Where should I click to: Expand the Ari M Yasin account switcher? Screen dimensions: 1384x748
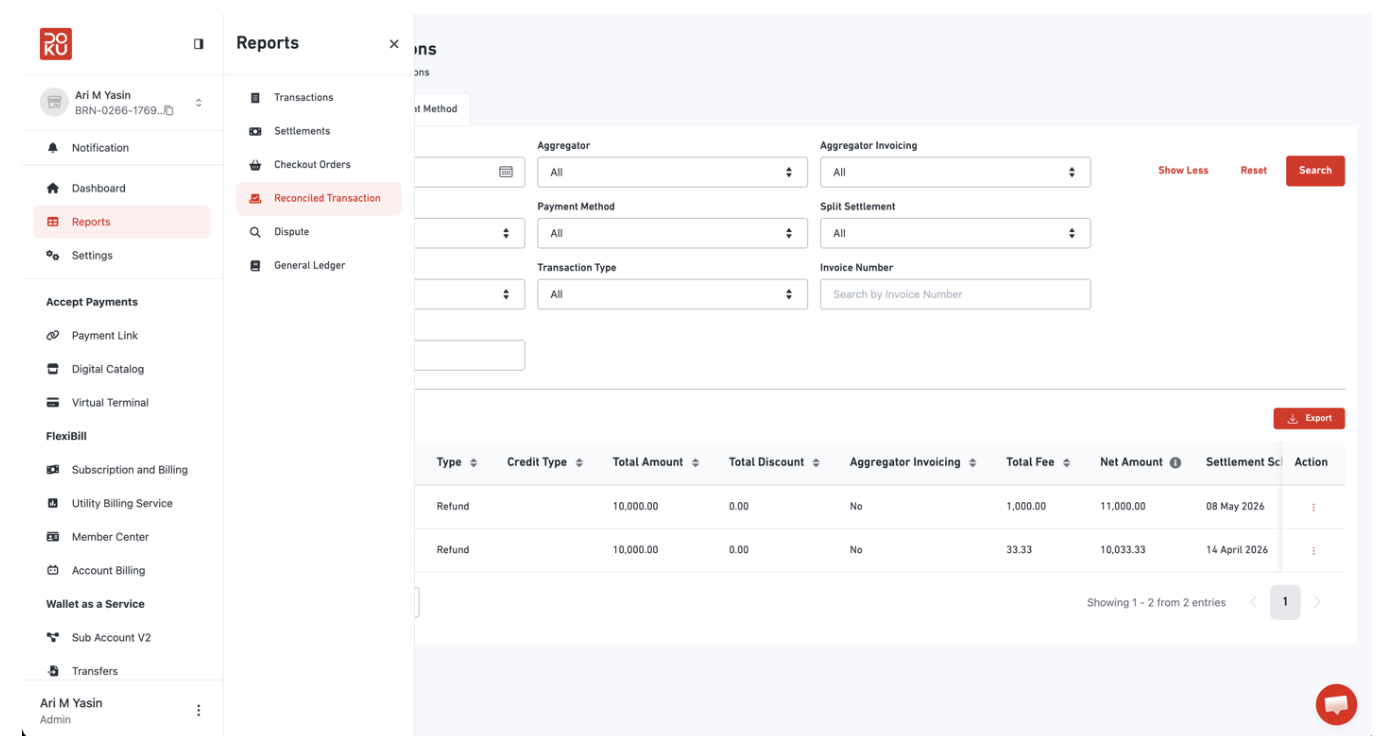[198, 103]
